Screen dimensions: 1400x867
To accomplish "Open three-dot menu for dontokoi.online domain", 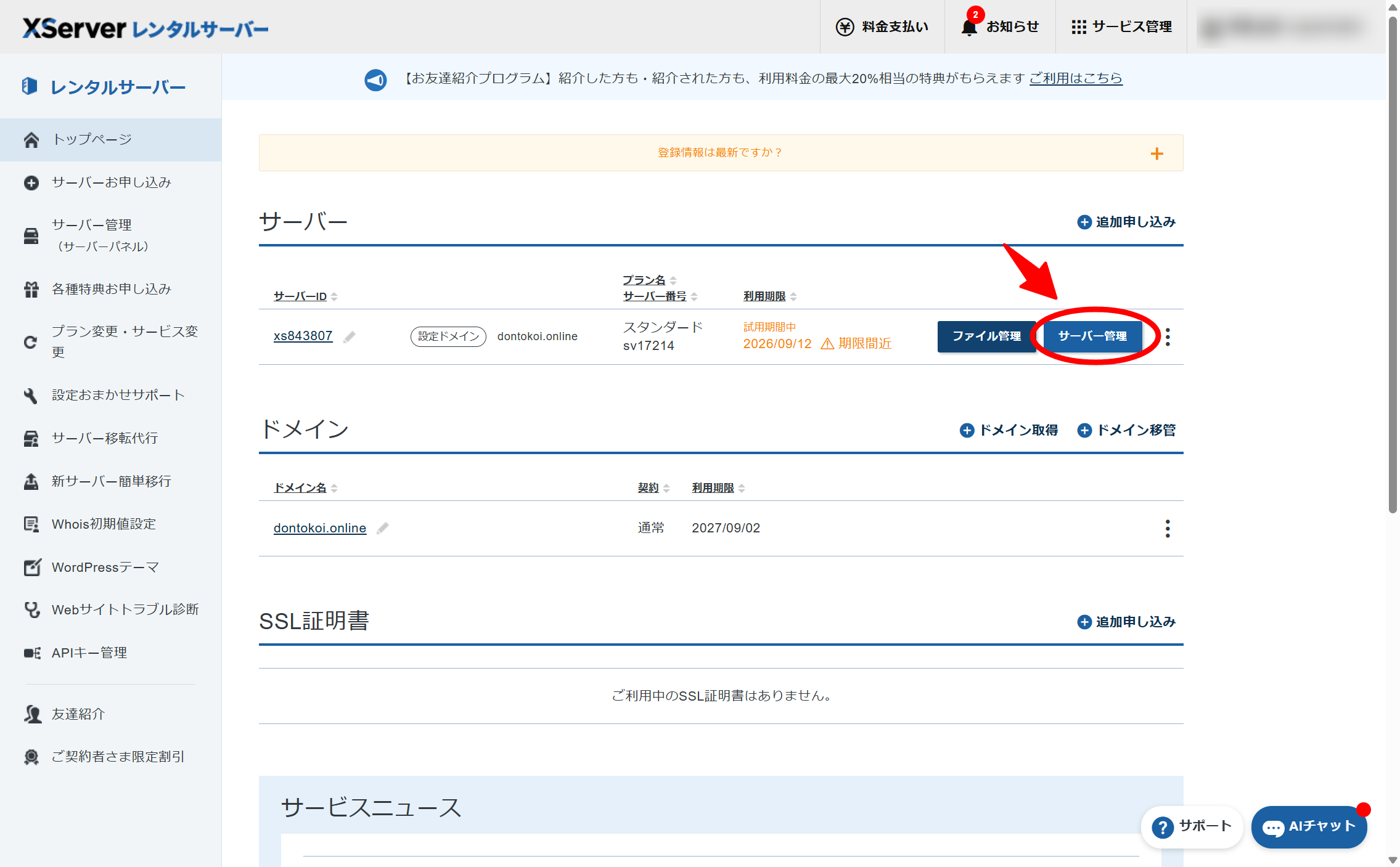I will (x=1168, y=529).
